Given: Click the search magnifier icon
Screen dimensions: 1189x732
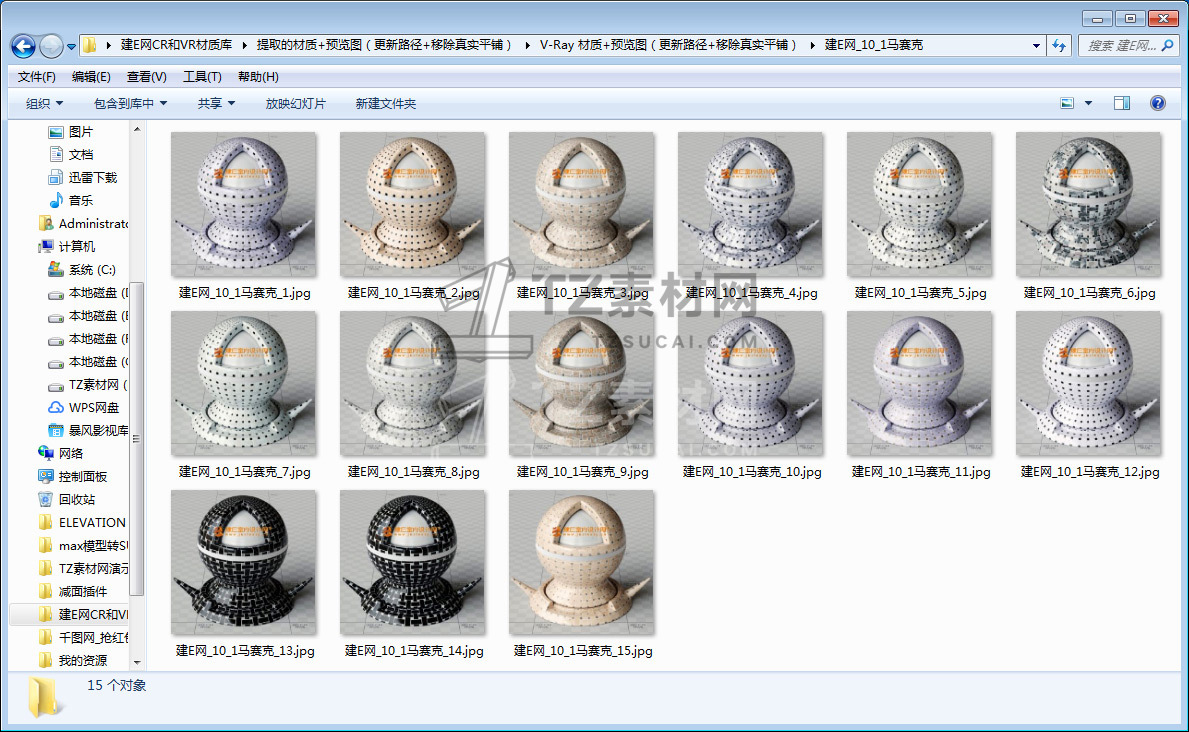Looking at the screenshot, I should 1168,46.
